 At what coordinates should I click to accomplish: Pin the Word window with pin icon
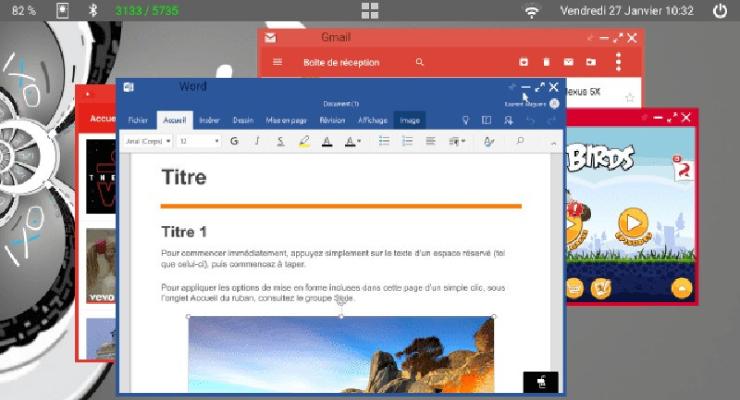[x=512, y=87]
